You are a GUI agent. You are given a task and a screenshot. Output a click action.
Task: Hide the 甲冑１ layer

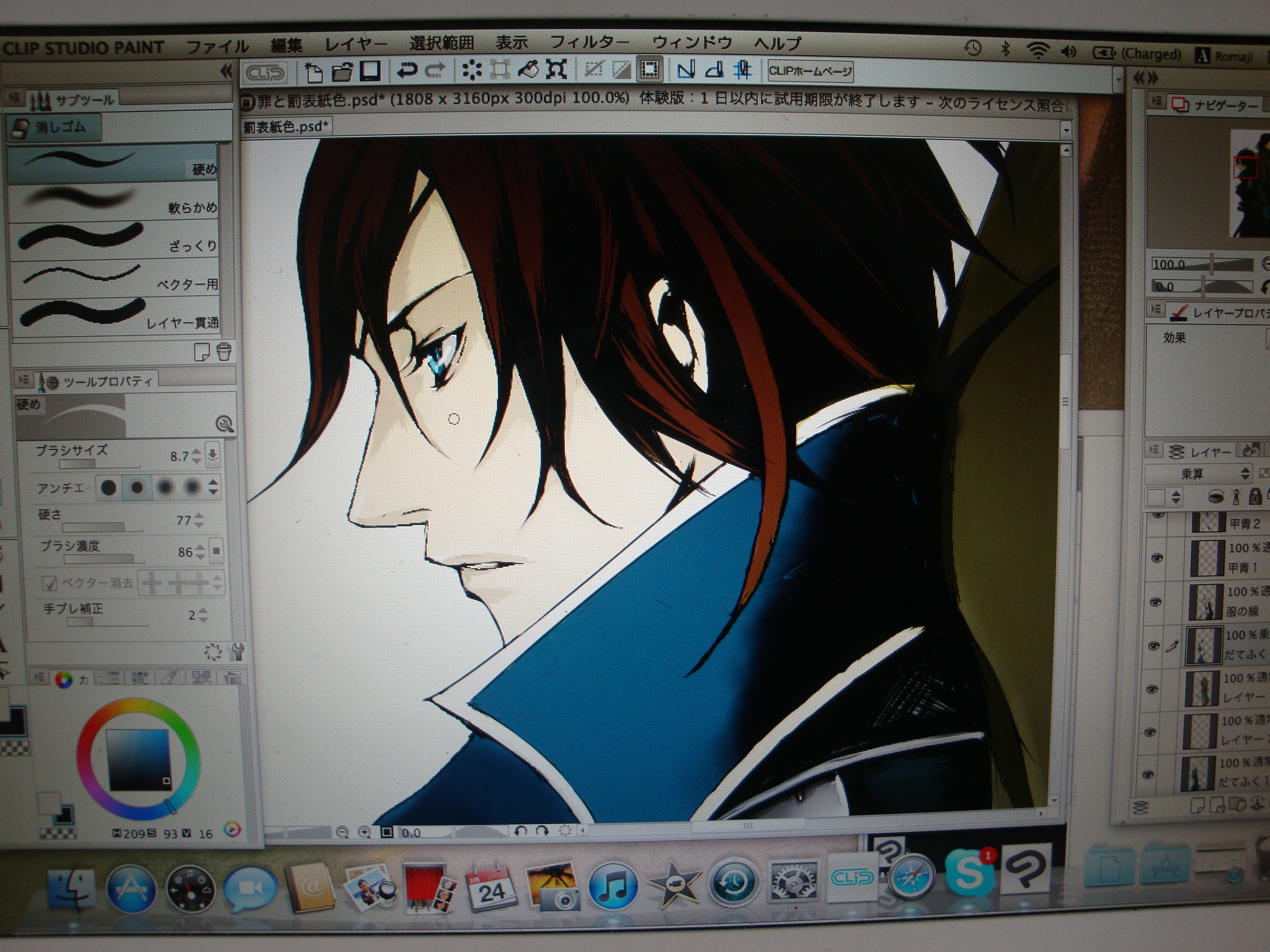1156,558
